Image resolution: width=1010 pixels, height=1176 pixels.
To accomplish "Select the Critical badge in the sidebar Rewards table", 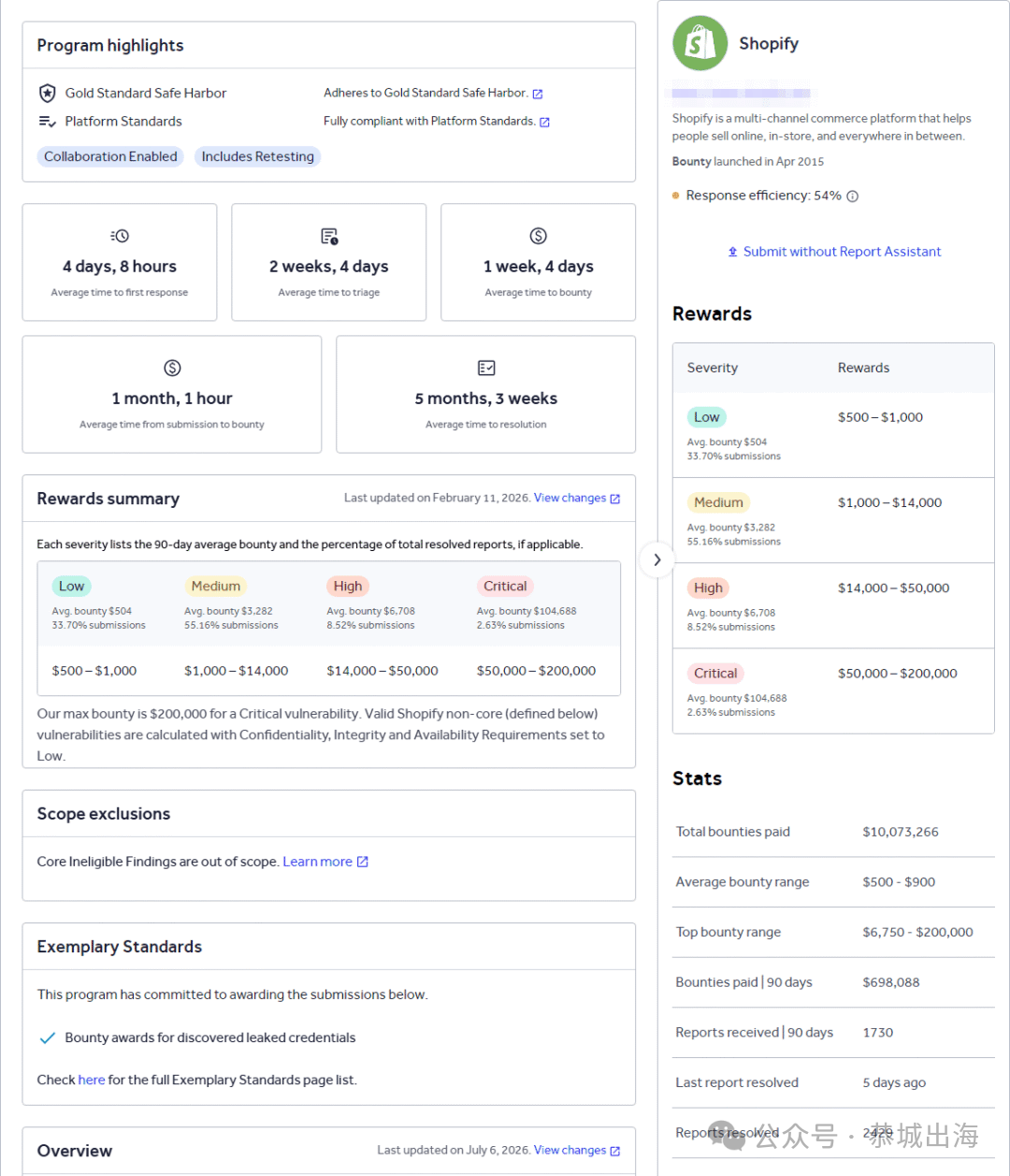I will pos(715,673).
